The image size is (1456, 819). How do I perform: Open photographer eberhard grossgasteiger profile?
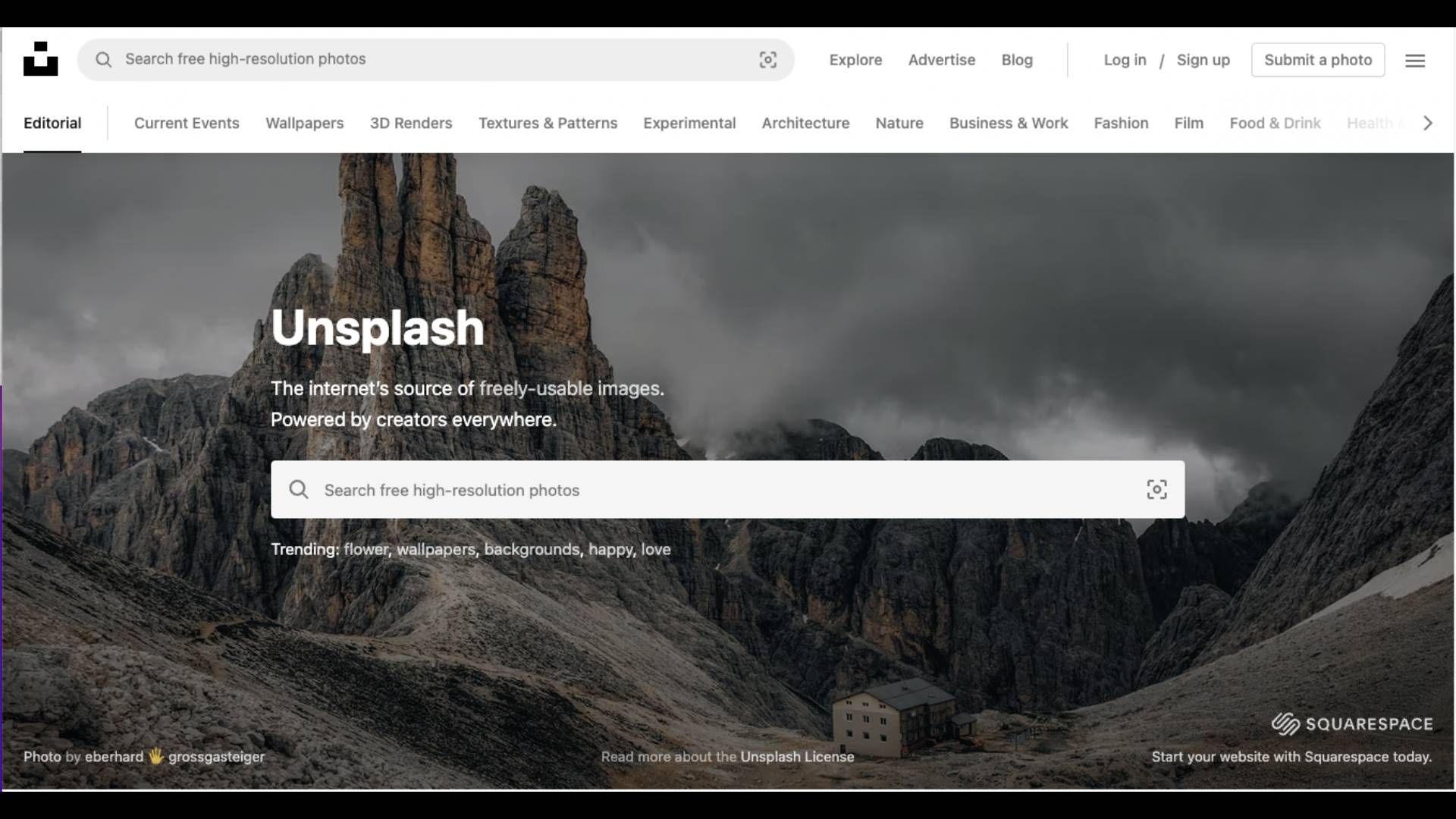point(174,756)
